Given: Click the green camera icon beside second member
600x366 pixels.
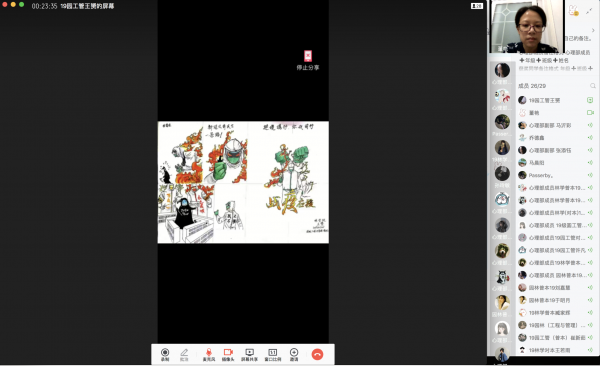Looking at the screenshot, I should tap(590, 113).
